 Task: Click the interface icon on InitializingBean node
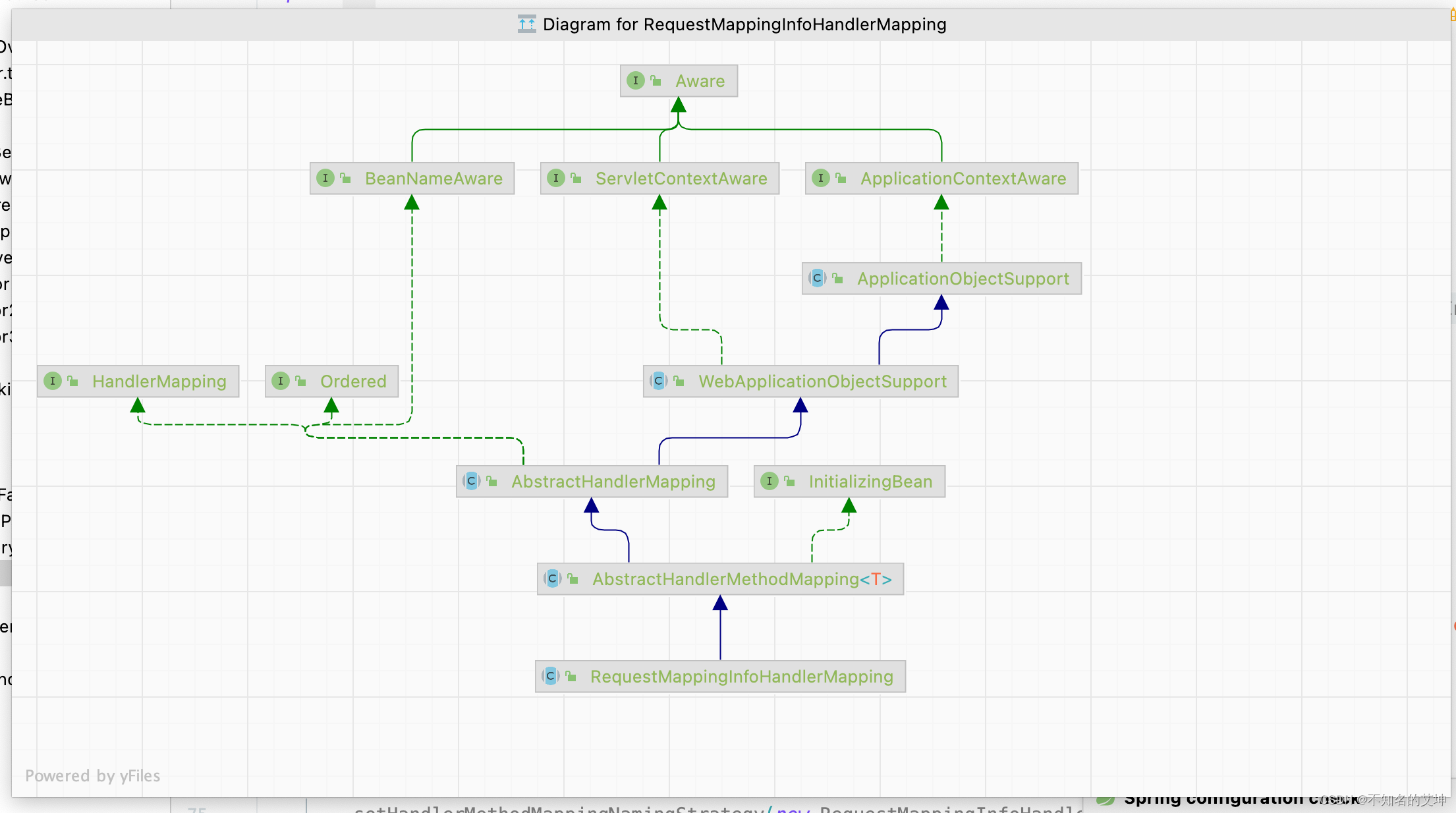point(770,482)
